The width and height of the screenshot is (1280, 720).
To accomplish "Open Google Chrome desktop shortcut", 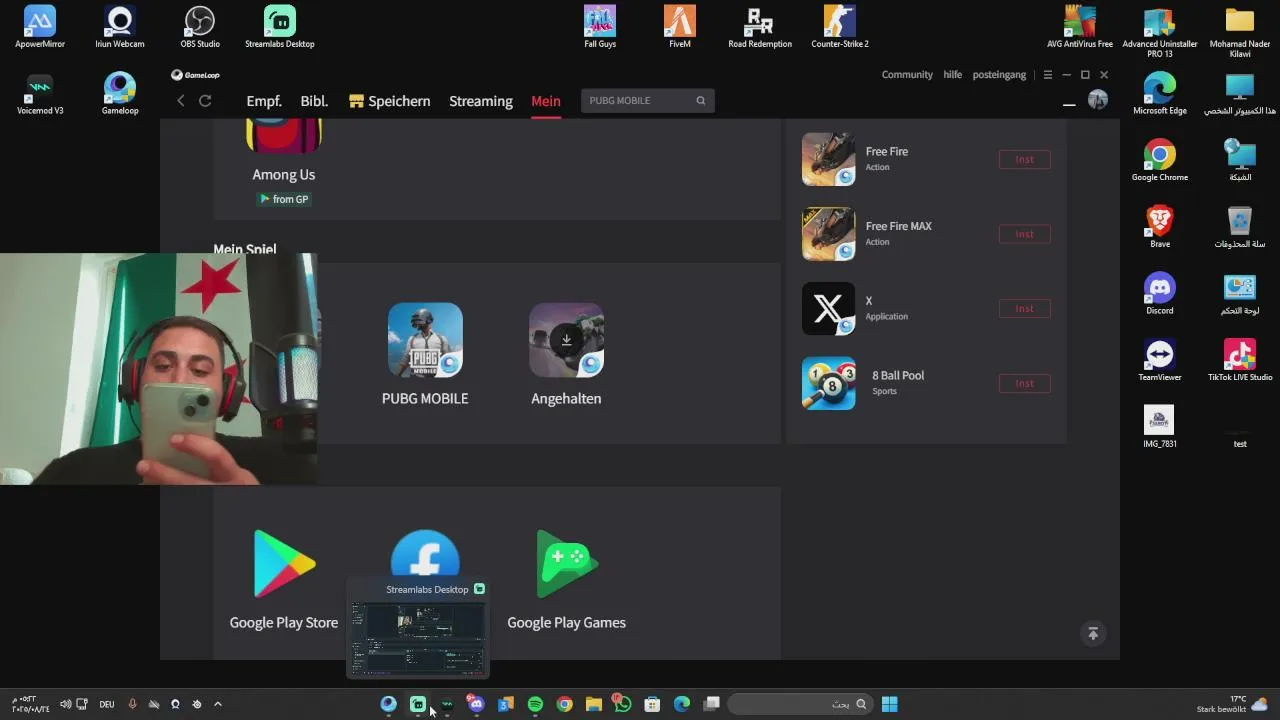I will pyautogui.click(x=1160, y=160).
